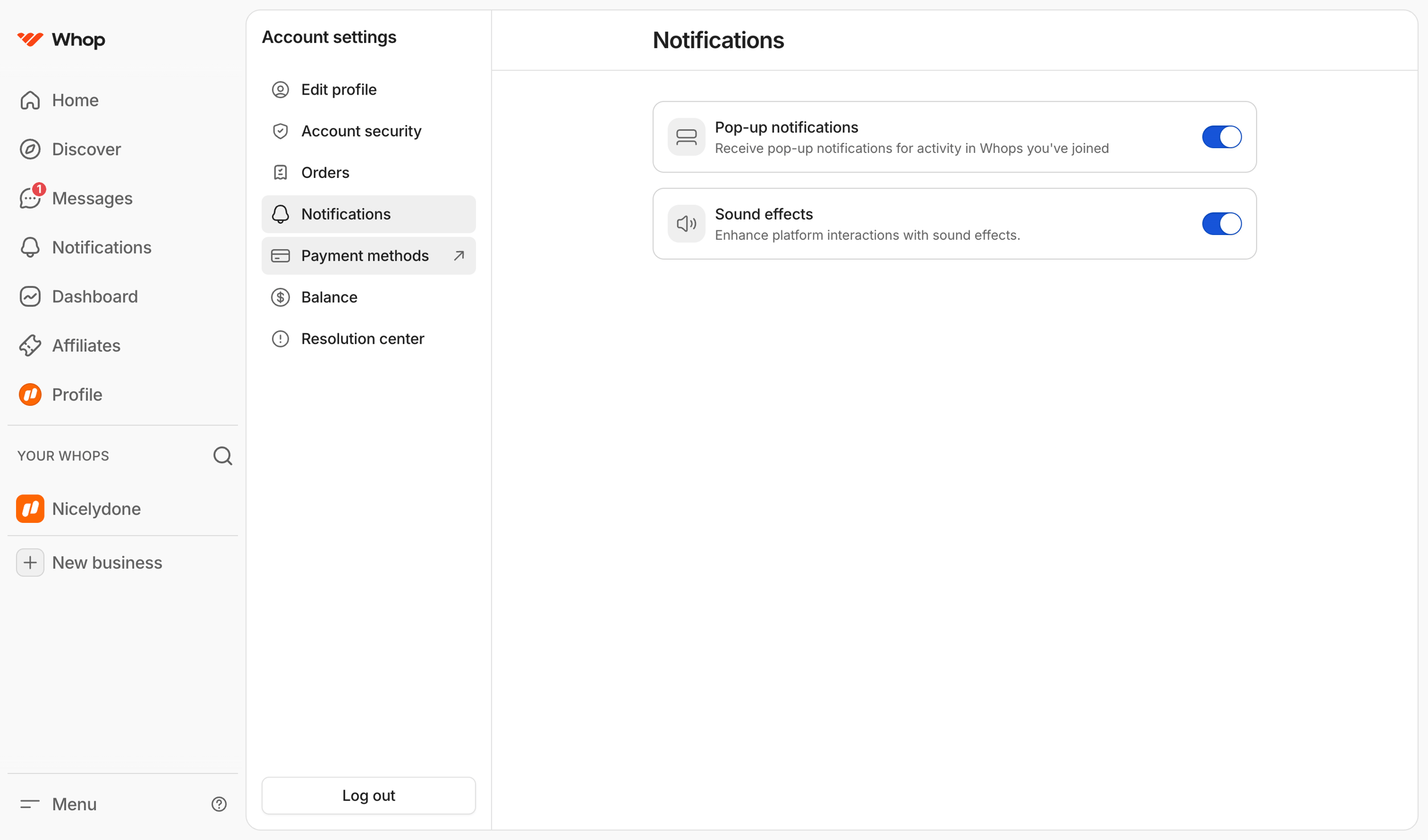
Task: Click the Log out button
Action: [368, 795]
